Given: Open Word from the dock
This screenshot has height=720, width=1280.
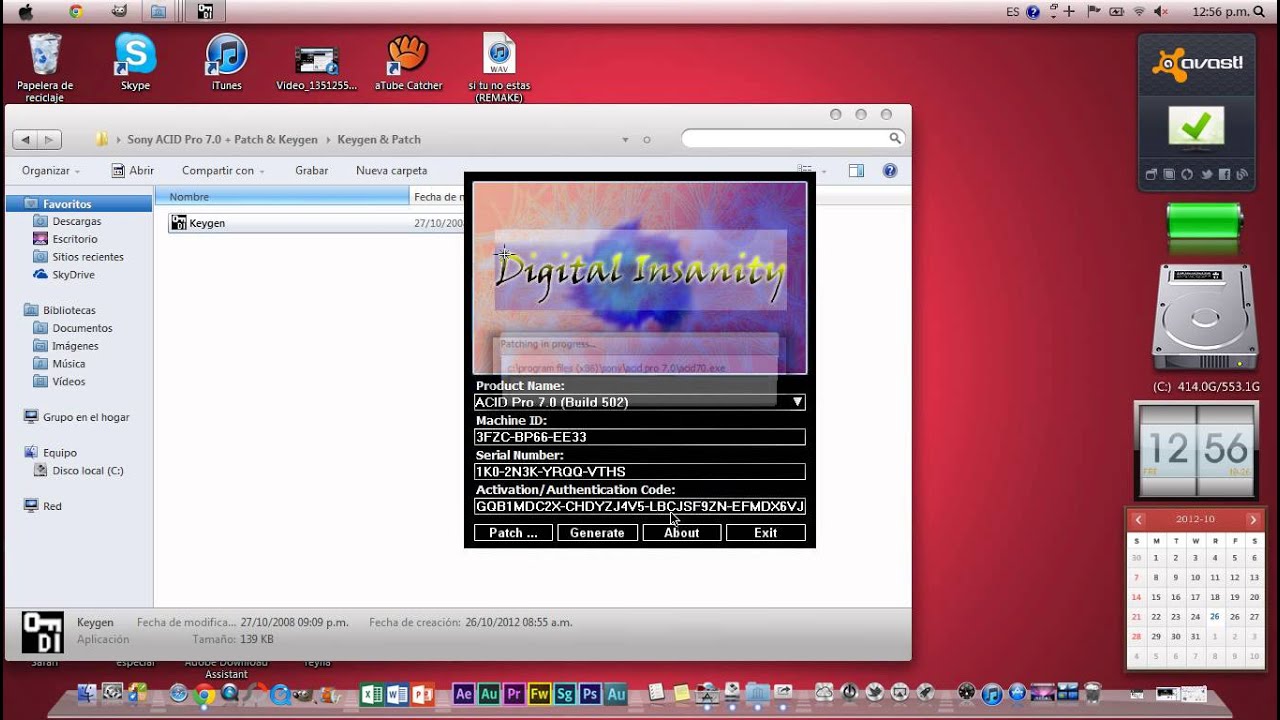Looking at the screenshot, I should click(397, 693).
